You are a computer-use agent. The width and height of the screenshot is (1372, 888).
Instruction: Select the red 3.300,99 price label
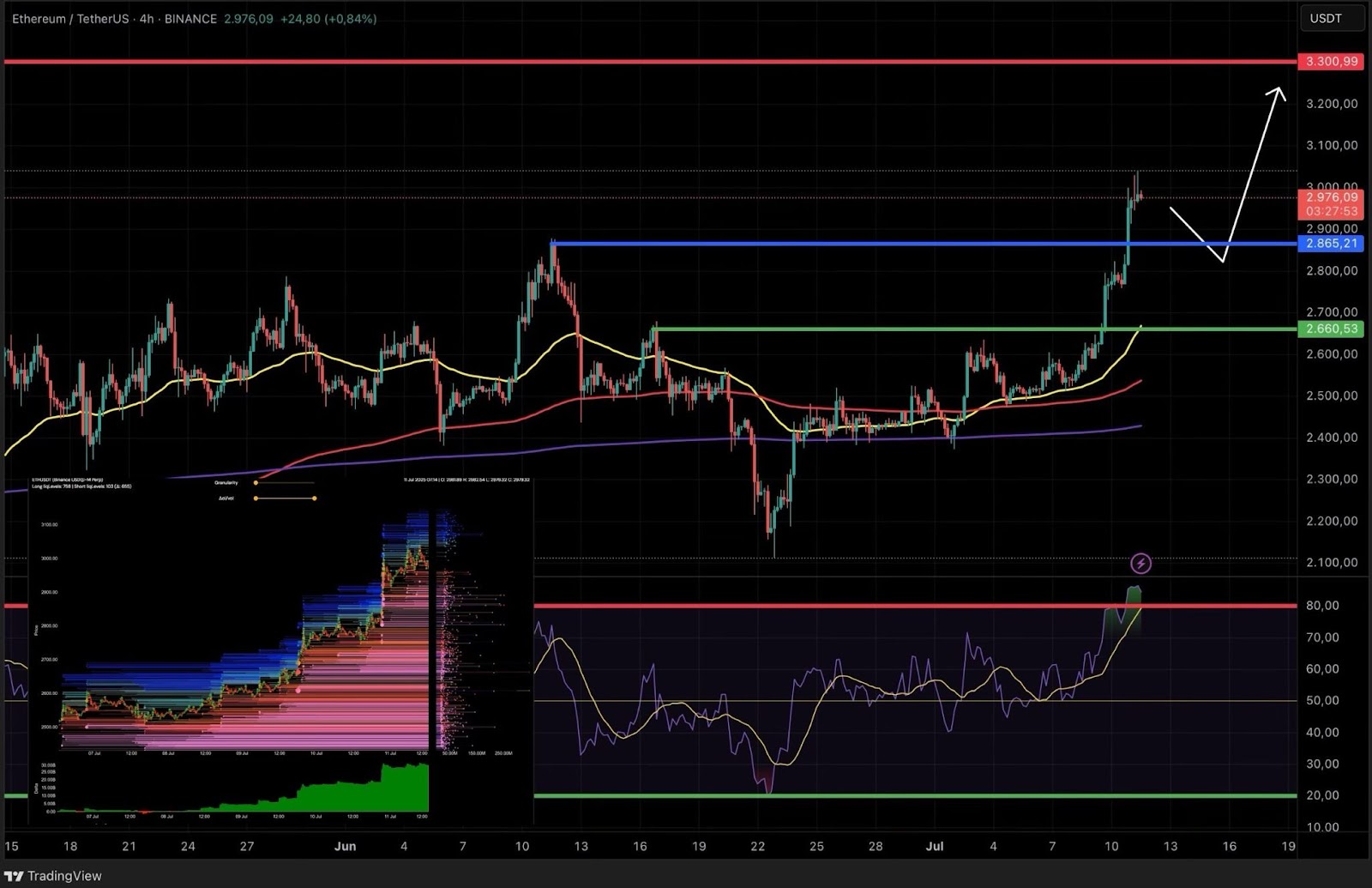(x=1331, y=62)
